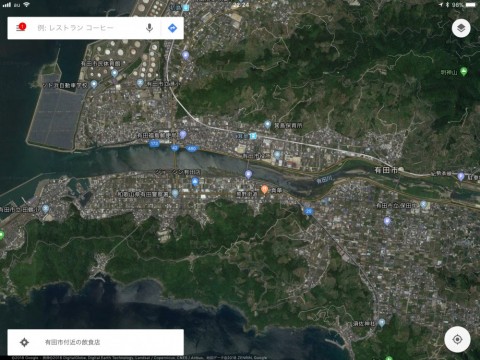Open directions with the blue arrow icon
Viewport: 480px width, 360px height.
click(x=172, y=28)
